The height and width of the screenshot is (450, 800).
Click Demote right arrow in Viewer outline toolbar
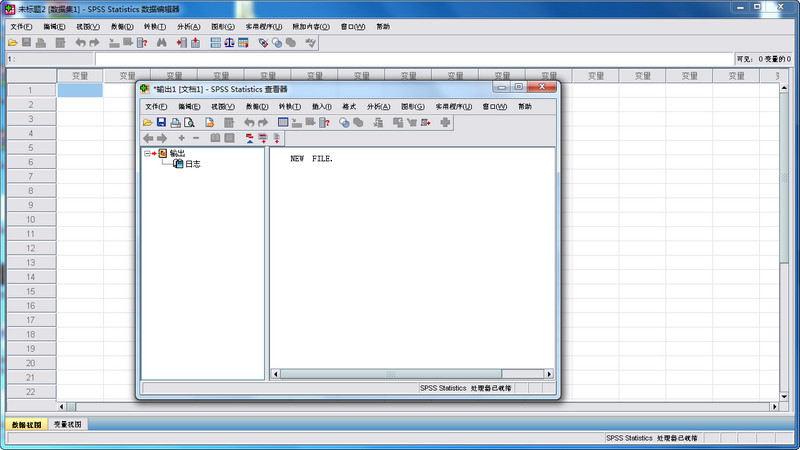(x=162, y=138)
